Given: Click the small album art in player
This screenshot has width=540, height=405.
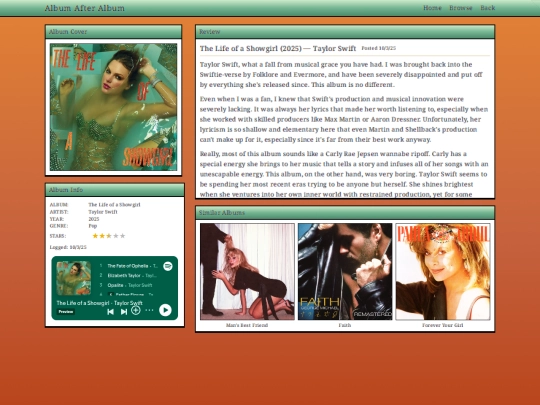Looking at the screenshot, I should [x=74, y=278].
